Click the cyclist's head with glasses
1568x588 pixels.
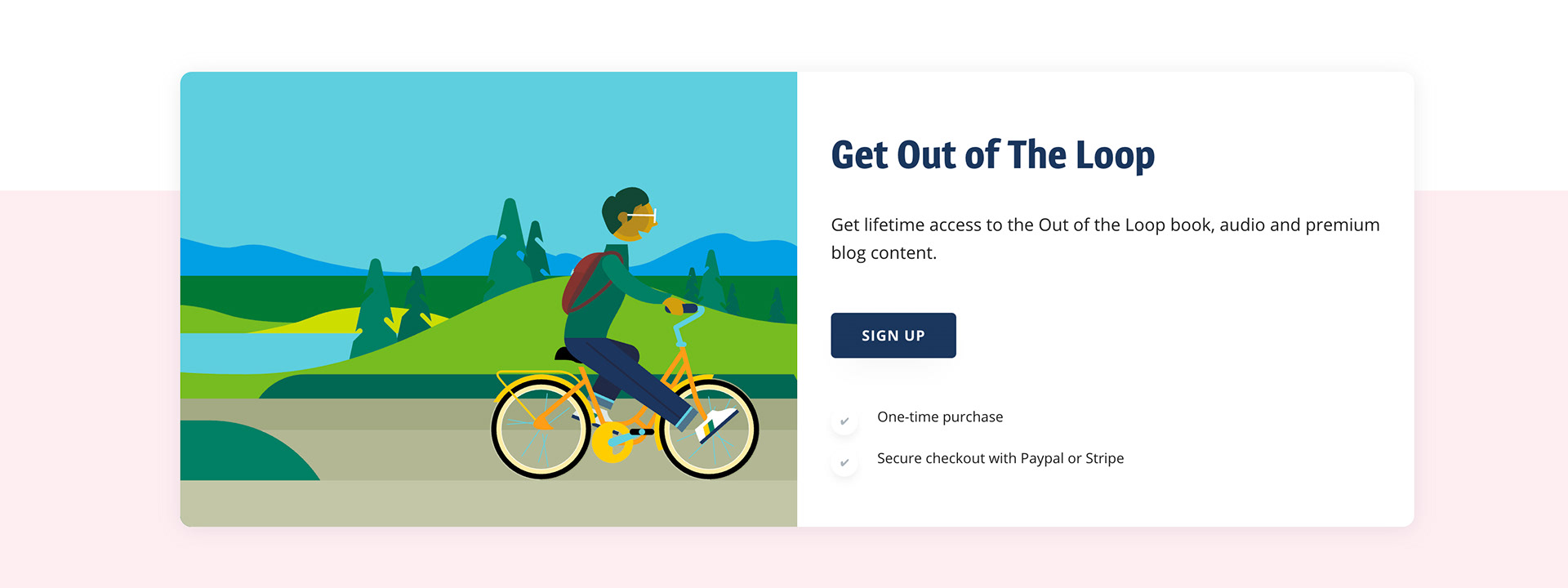pyautogui.click(x=629, y=214)
